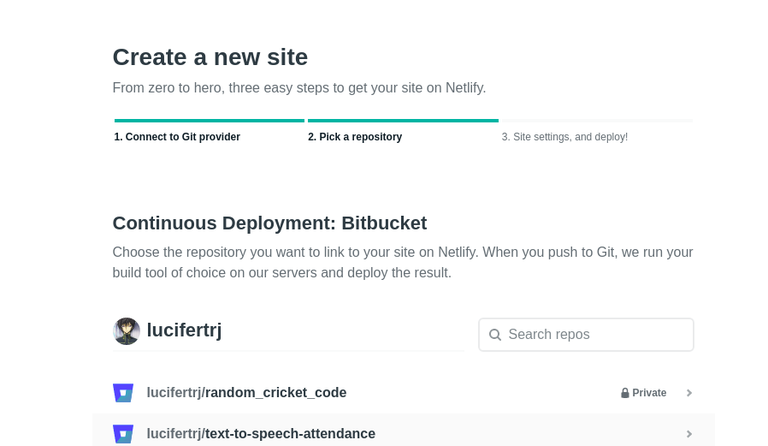Click the Private lock badge
This screenshot has width=768, height=446.
coord(643,393)
